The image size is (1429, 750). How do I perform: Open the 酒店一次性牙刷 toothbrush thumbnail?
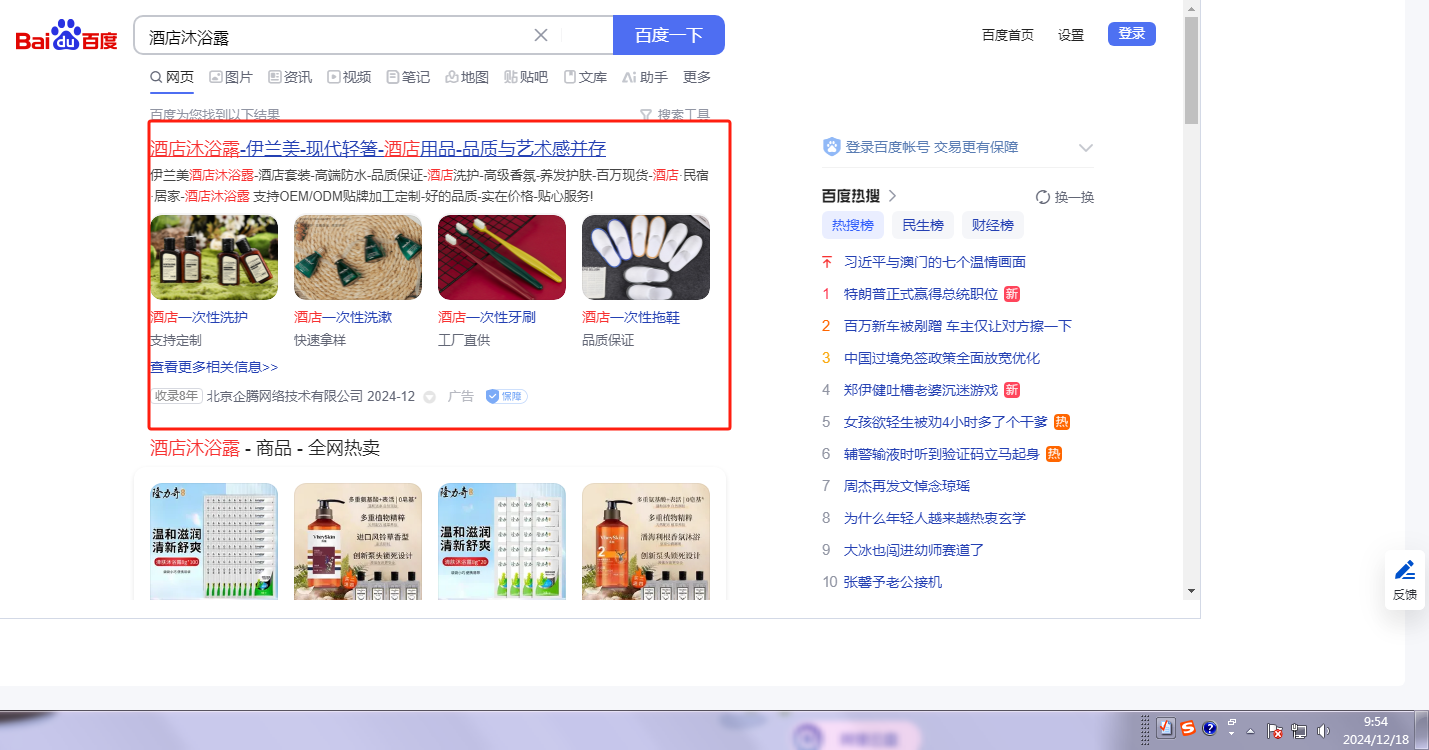pyautogui.click(x=502, y=257)
